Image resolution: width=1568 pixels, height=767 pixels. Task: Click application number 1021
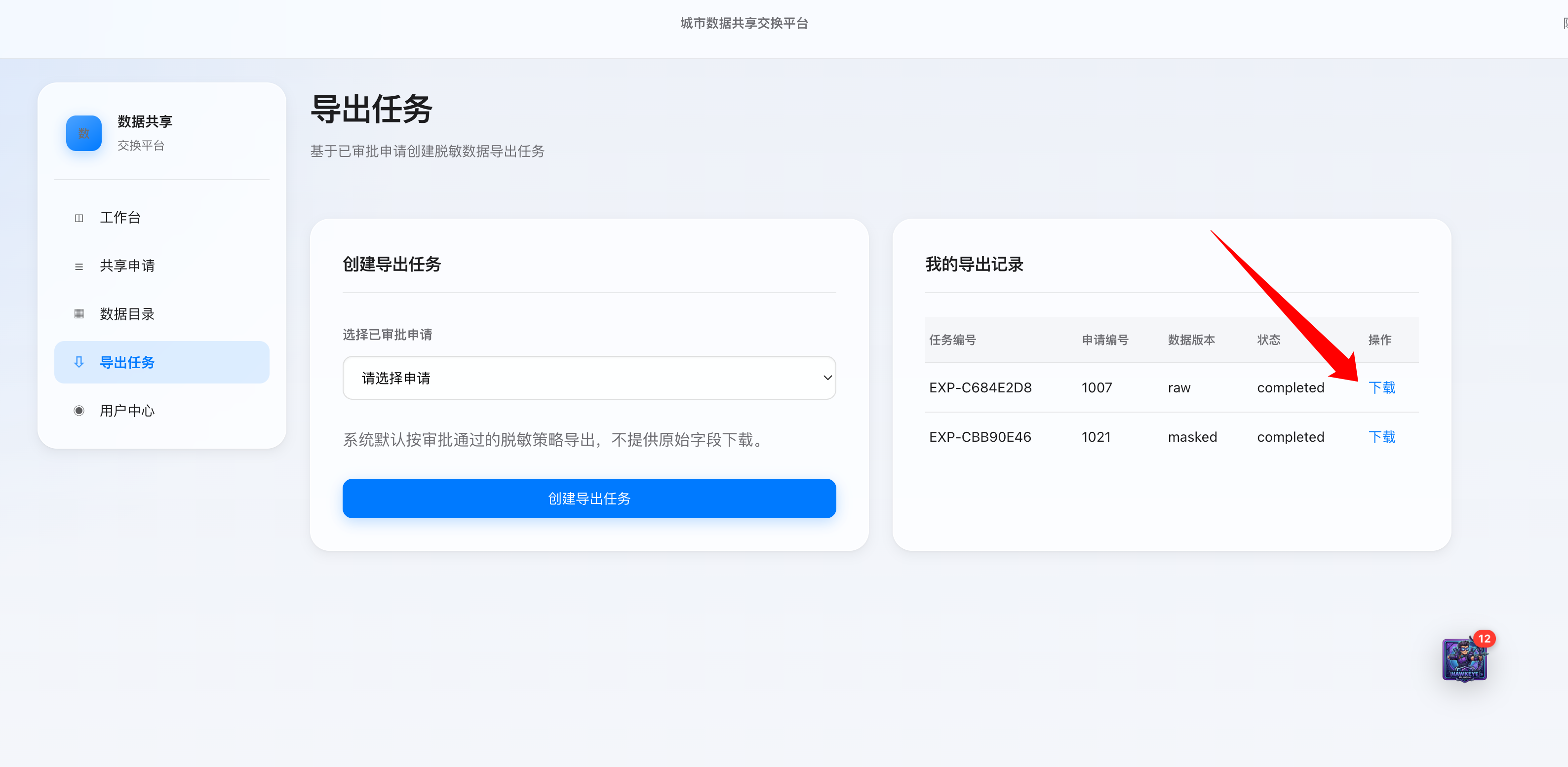click(1096, 437)
